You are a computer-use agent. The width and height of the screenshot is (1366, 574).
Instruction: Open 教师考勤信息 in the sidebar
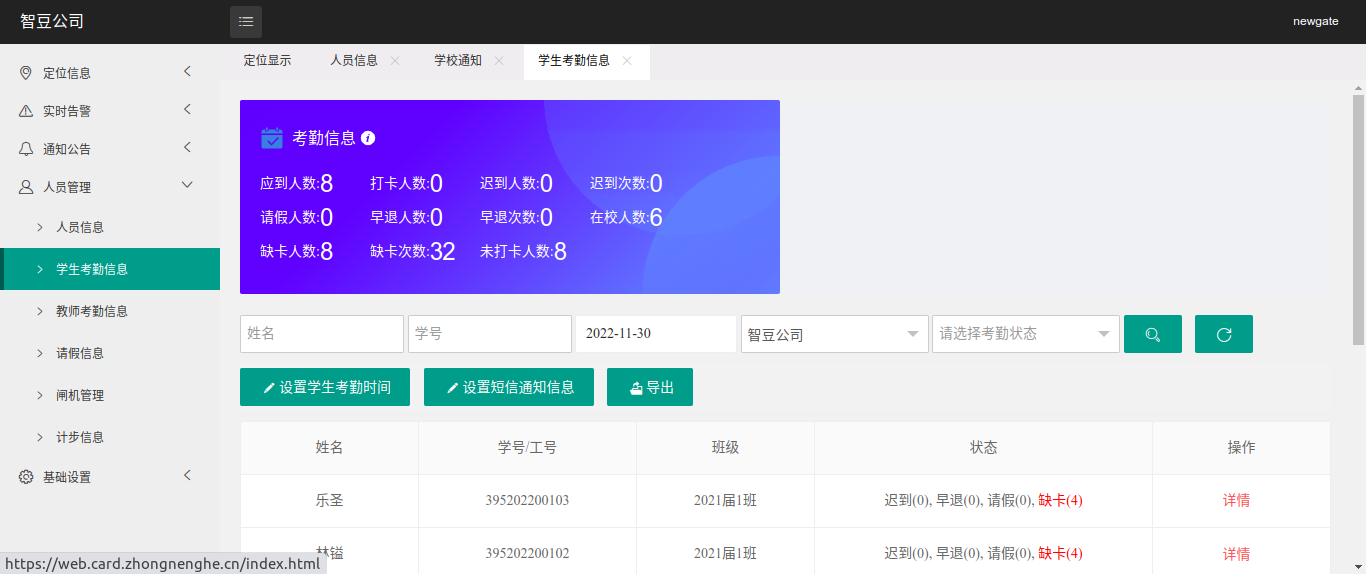[92, 311]
